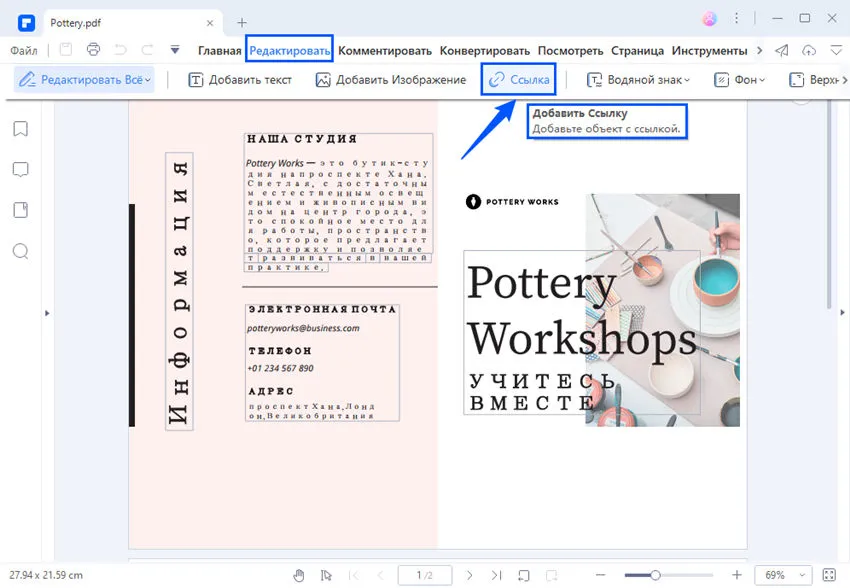Open the Файл menu
This screenshot has width=850, height=588.
pyautogui.click(x=24, y=50)
